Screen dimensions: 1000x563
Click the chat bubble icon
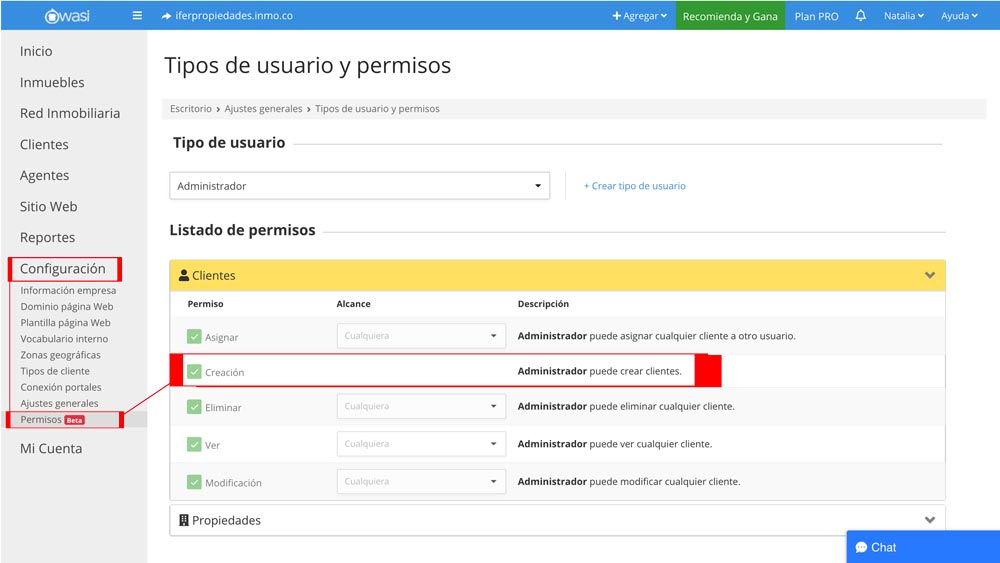pyautogui.click(x=861, y=547)
